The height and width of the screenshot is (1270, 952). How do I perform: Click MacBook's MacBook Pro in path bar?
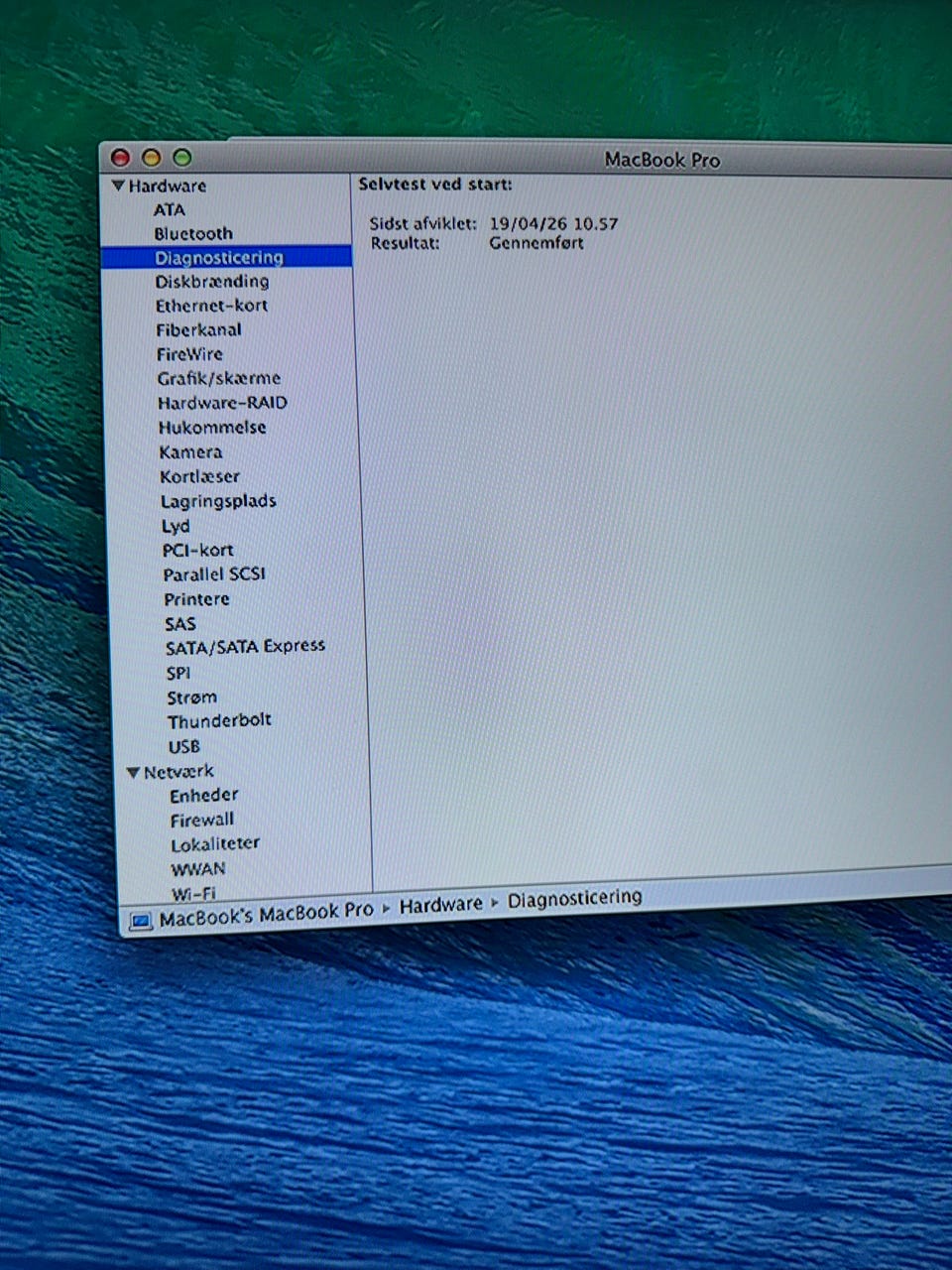266,914
